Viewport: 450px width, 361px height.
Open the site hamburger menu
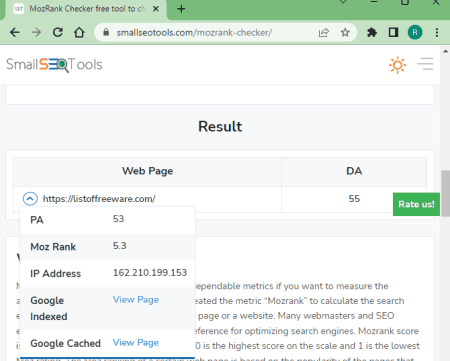425,64
